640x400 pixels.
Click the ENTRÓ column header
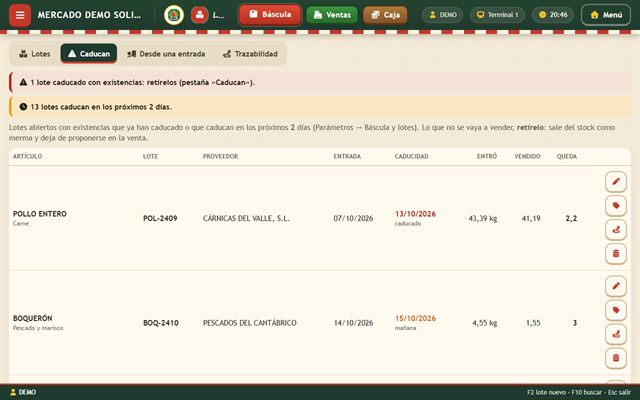pyautogui.click(x=487, y=156)
